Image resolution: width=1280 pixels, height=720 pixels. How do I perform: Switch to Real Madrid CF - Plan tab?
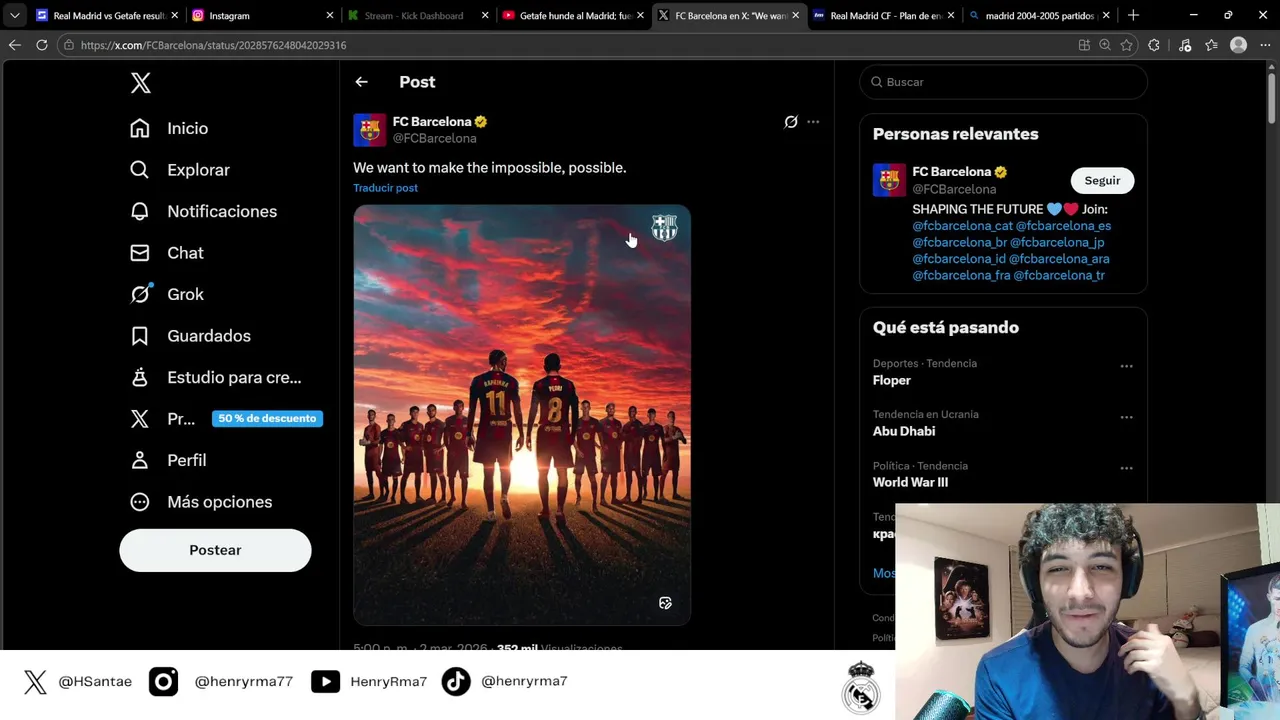pyautogui.click(x=884, y=16)
